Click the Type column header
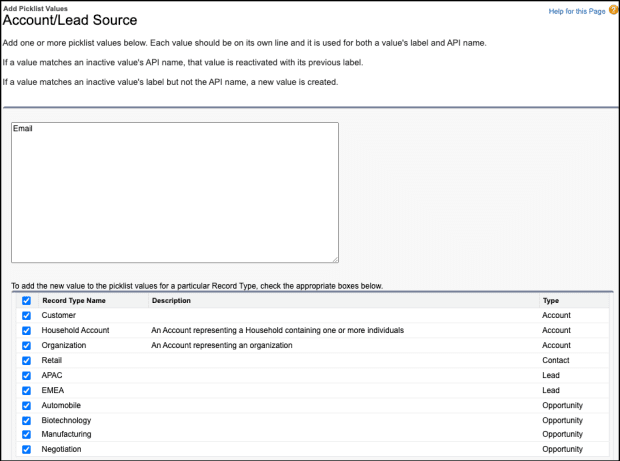Viewport: 620px width, 461px height. click(x=550, y=300)
